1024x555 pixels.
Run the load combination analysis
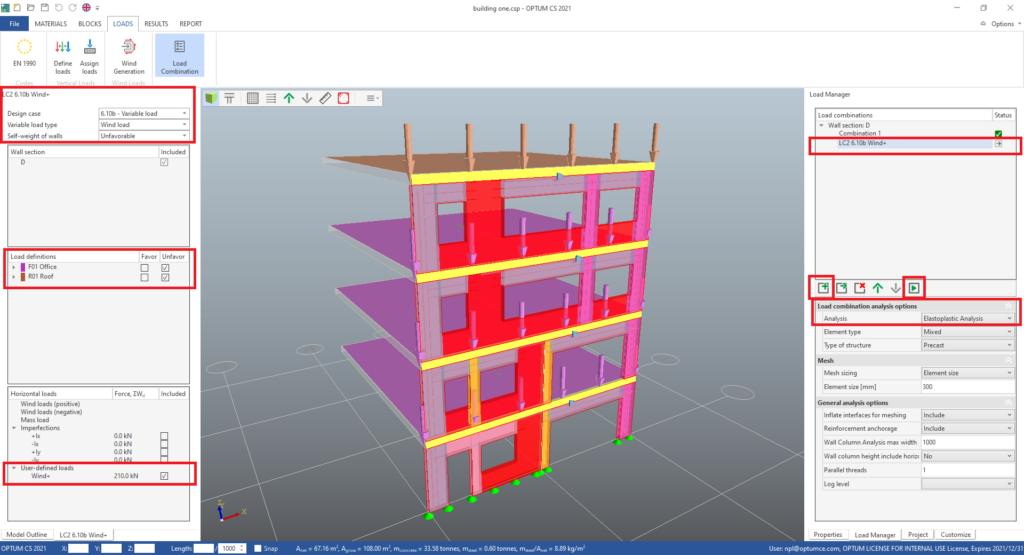914,288
